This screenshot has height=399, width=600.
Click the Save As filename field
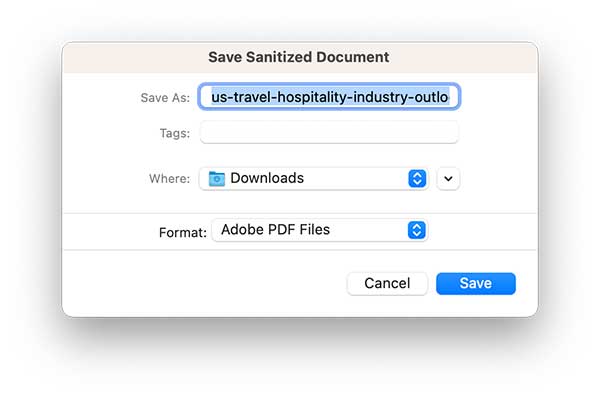[x=329, y=97]
